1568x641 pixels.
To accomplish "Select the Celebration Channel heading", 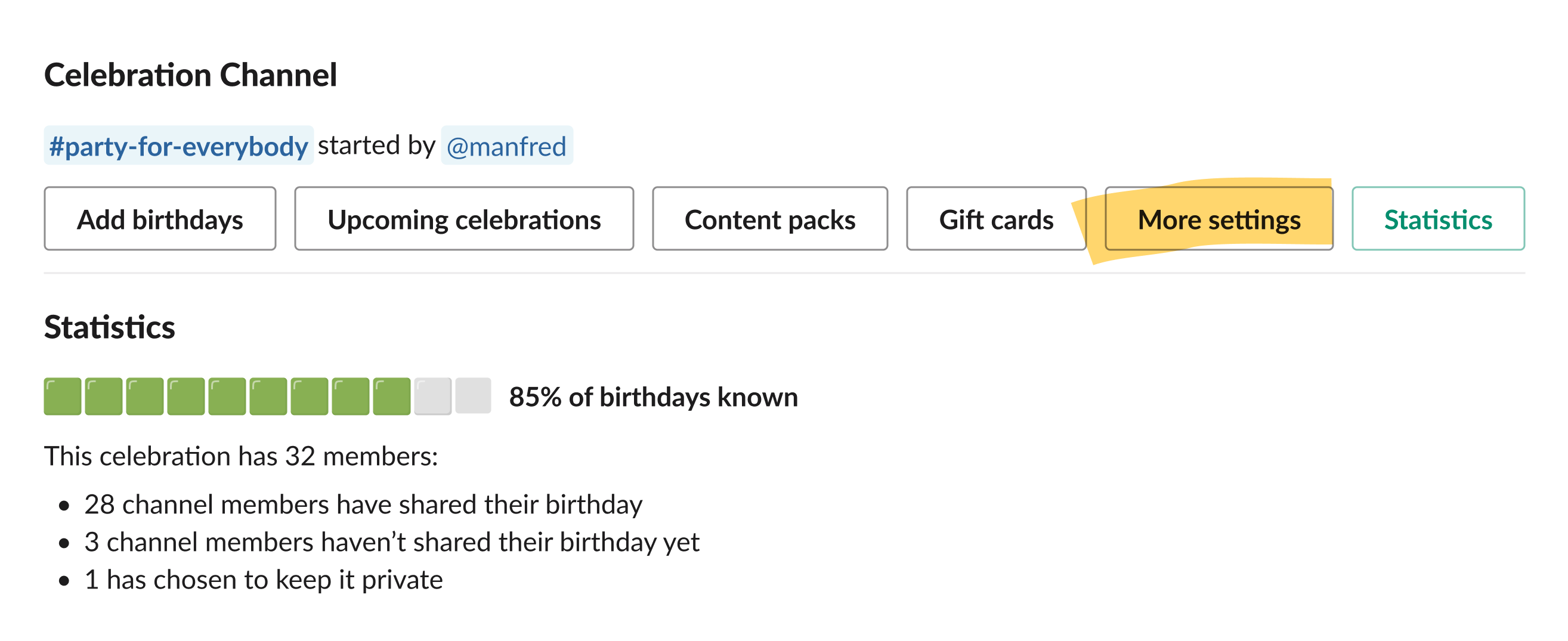I will [x=191, y=75].
